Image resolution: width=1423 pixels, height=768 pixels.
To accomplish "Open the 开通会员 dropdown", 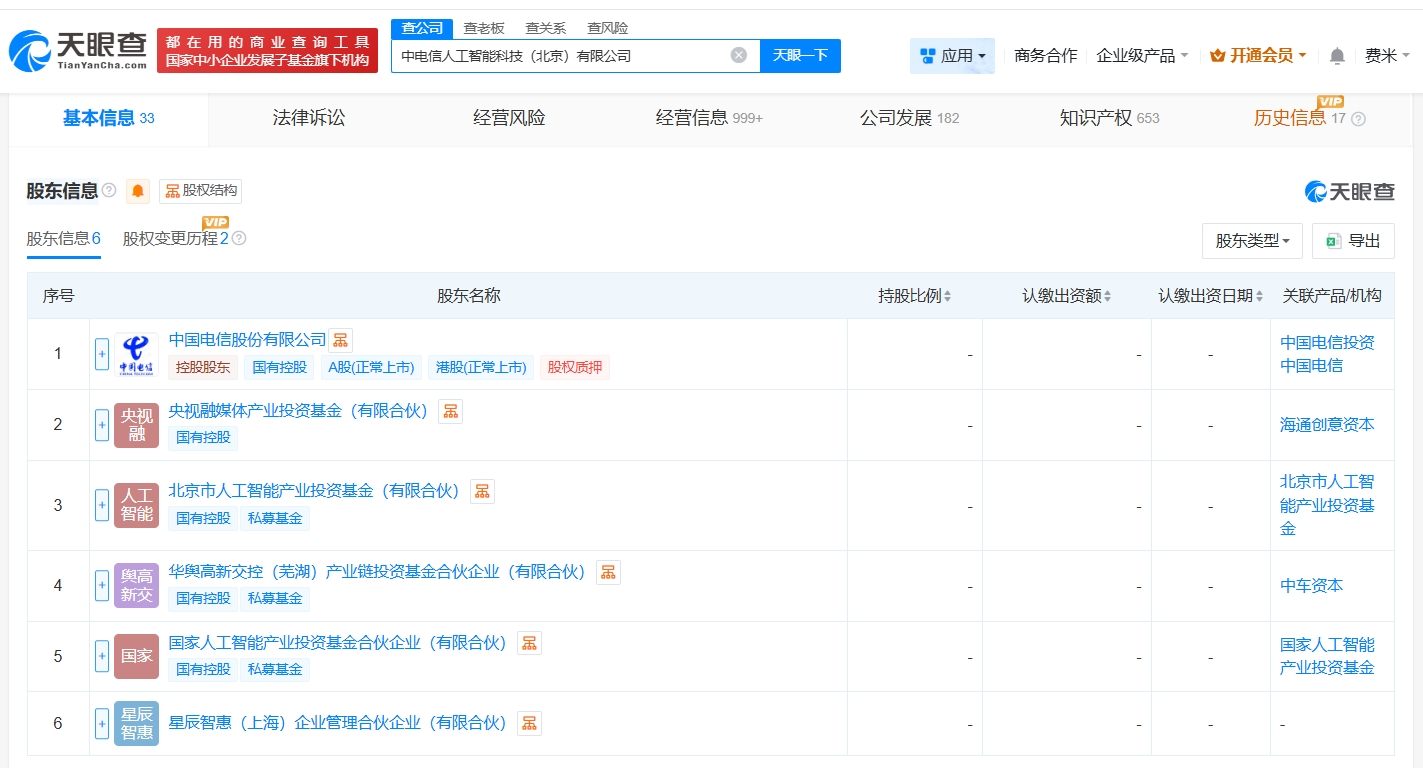I will 1257,56.
